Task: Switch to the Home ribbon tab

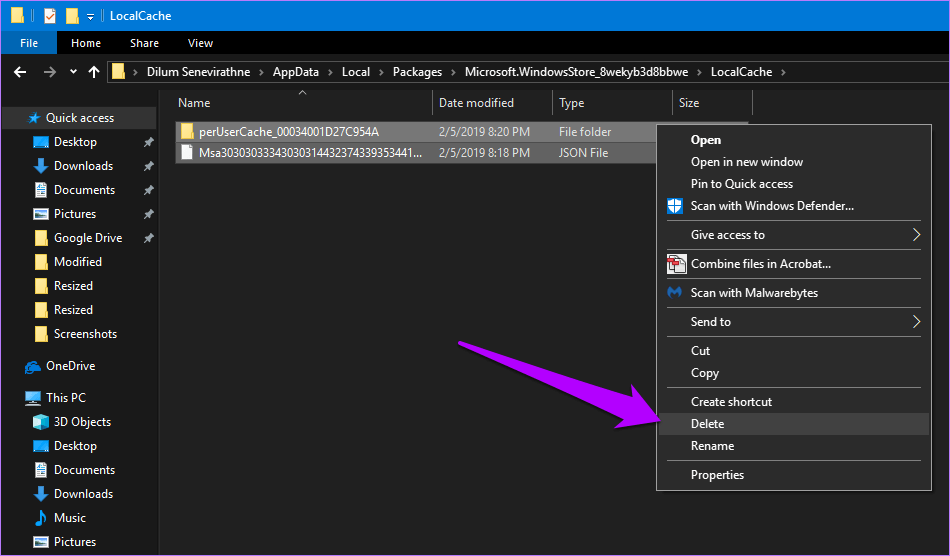Action: (x=86, y=43)
